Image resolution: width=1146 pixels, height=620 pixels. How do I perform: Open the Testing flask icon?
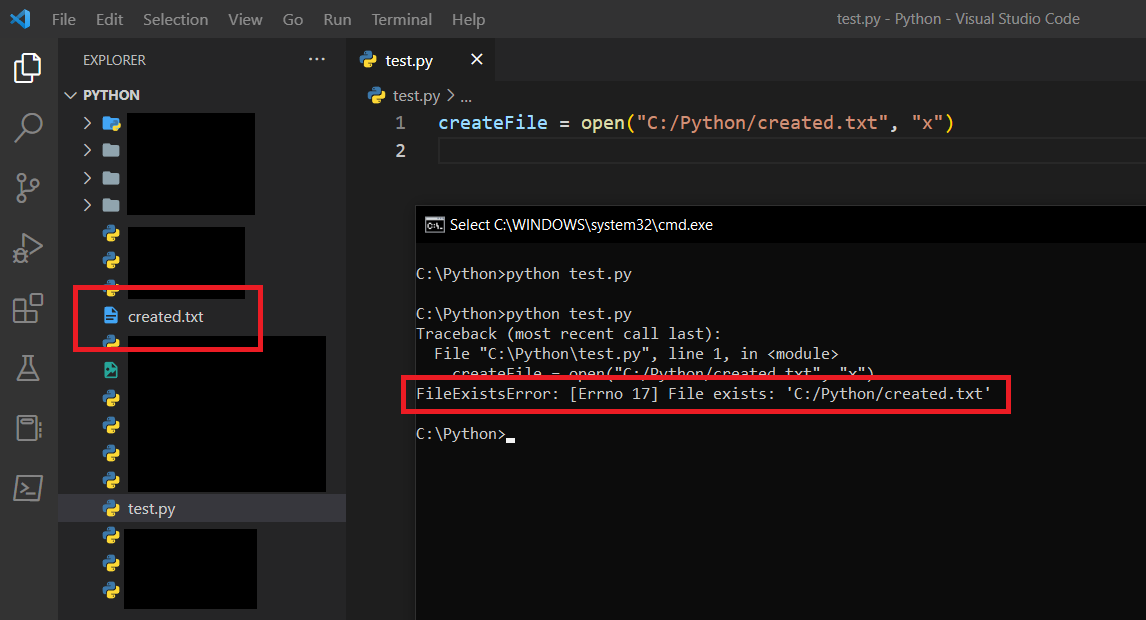(x=28, y=368)
